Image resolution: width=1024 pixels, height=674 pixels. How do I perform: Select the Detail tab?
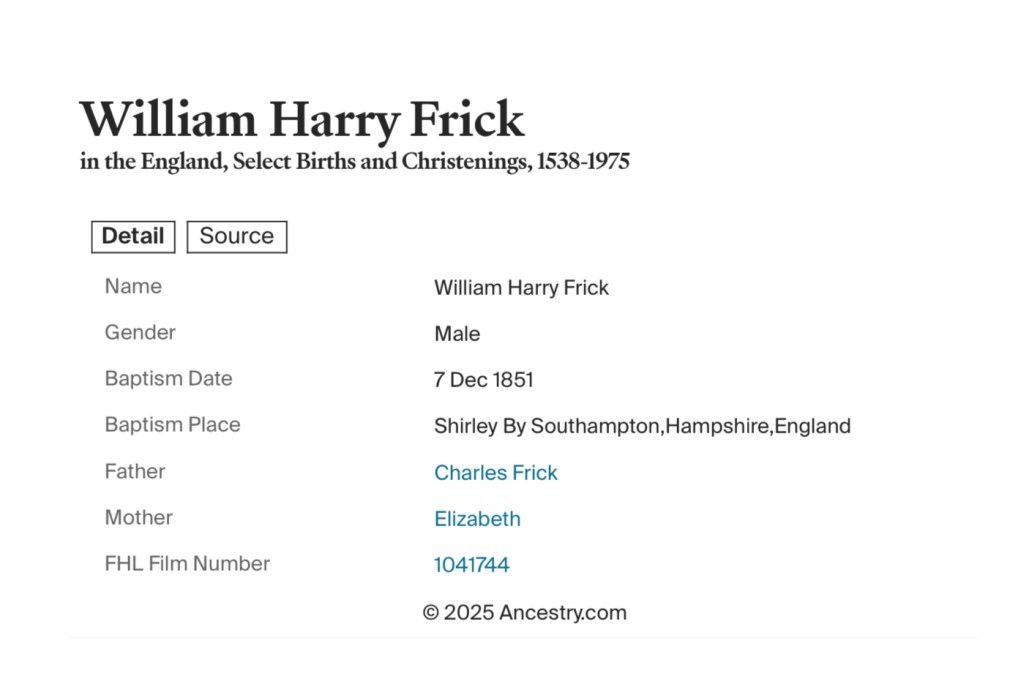(x=133, y=237)
